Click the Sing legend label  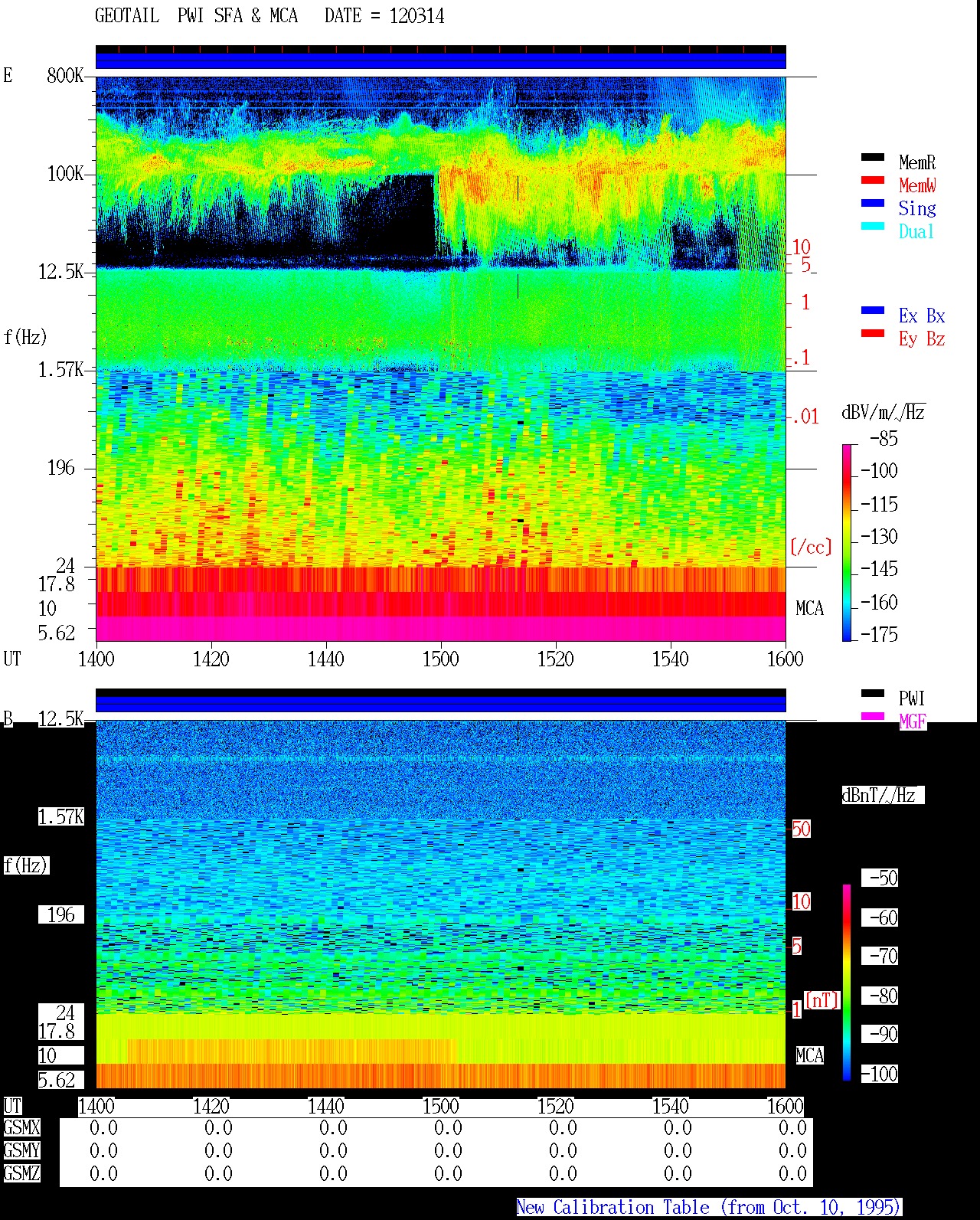coord(917,208)
